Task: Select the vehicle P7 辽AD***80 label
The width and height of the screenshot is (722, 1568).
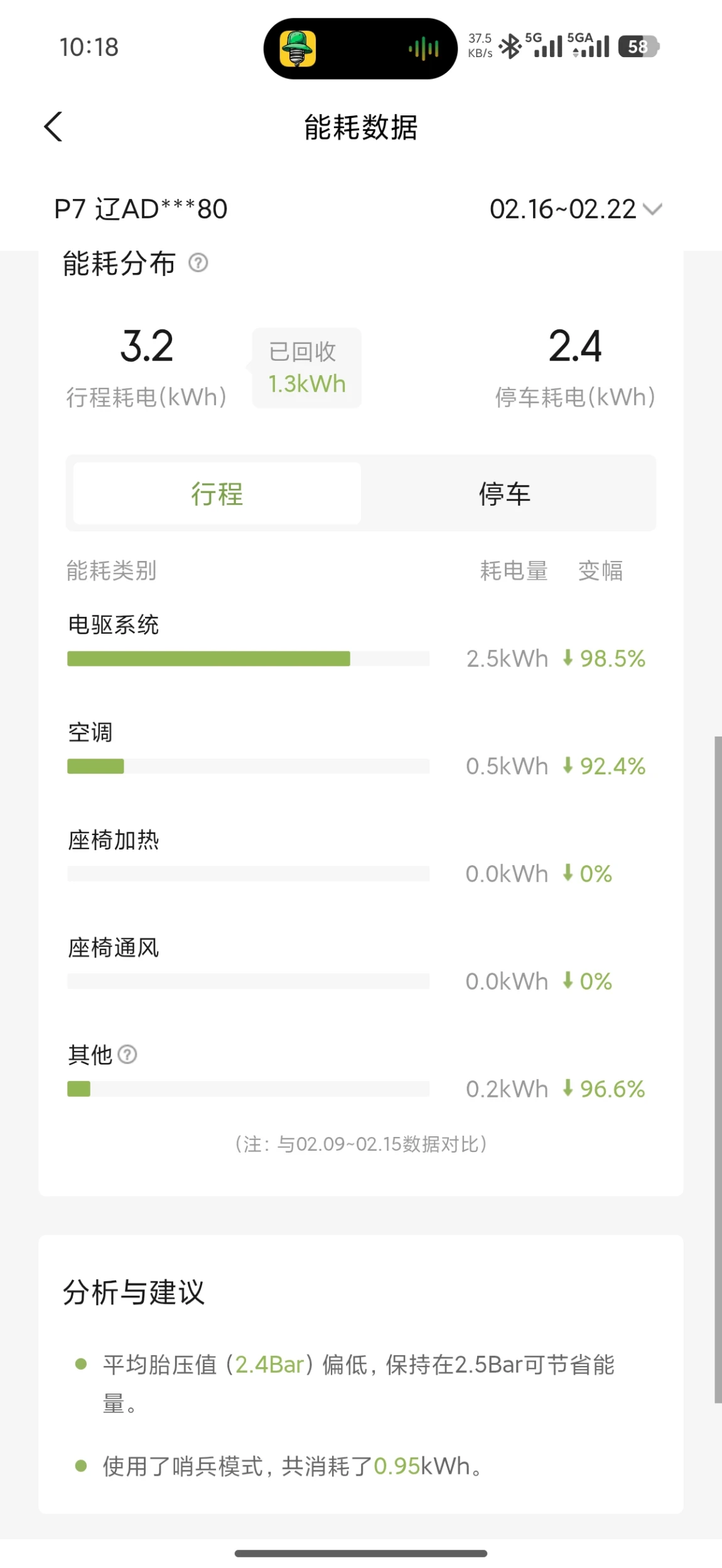Action: click(141, 209)
